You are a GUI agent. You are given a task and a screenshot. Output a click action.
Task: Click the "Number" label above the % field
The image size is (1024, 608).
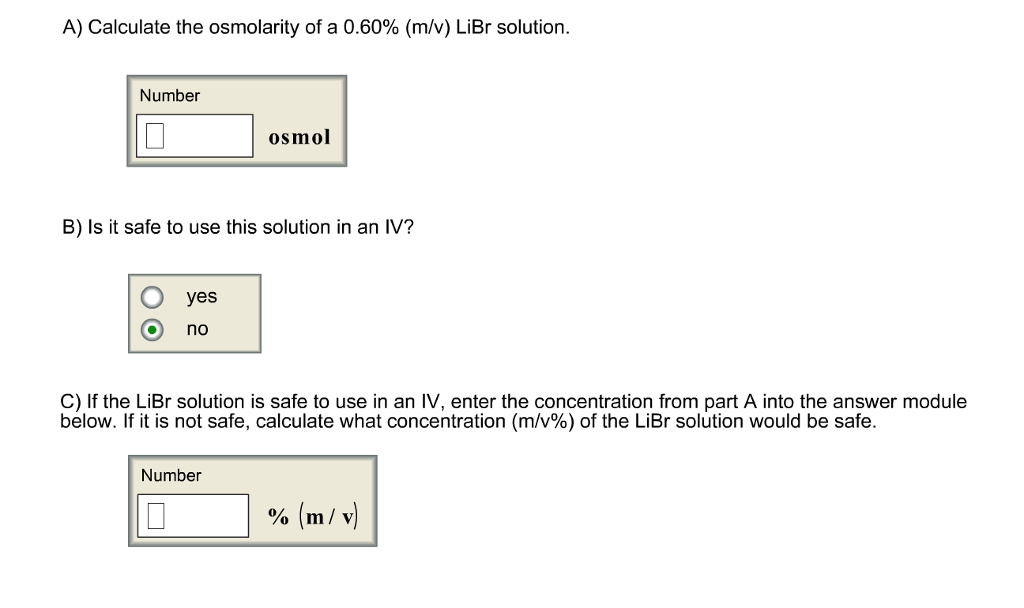[x=171, y=476]
